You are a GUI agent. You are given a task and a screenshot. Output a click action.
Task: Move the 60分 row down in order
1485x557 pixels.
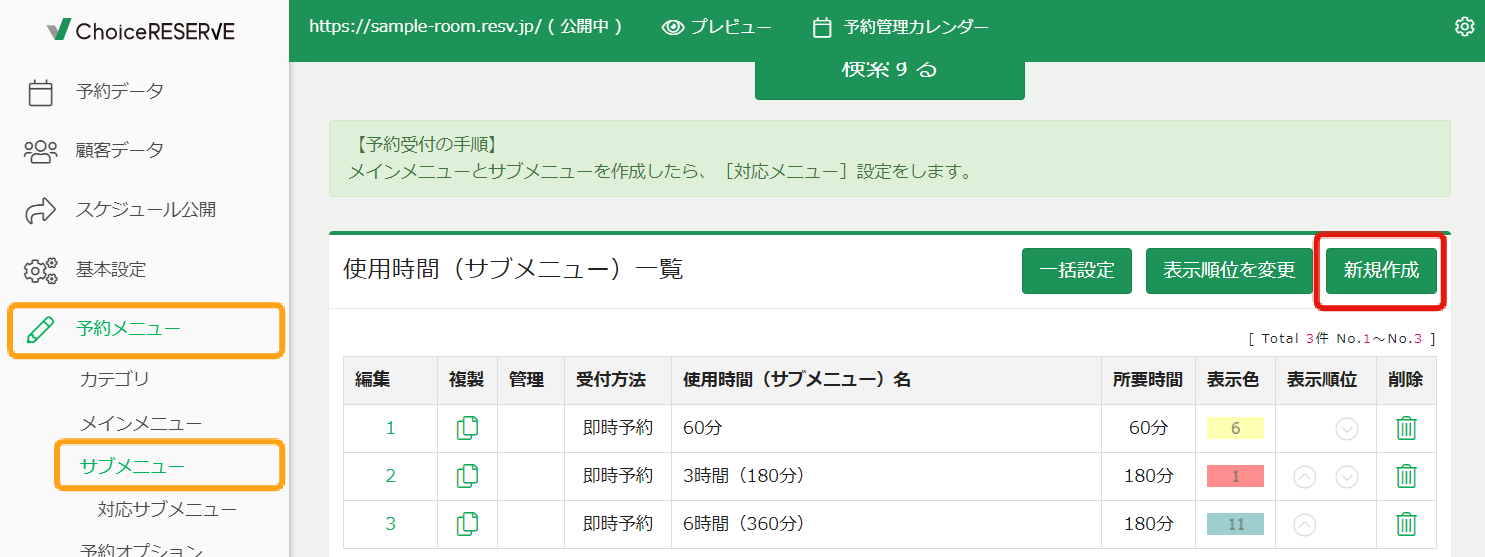click(1347, 429)
